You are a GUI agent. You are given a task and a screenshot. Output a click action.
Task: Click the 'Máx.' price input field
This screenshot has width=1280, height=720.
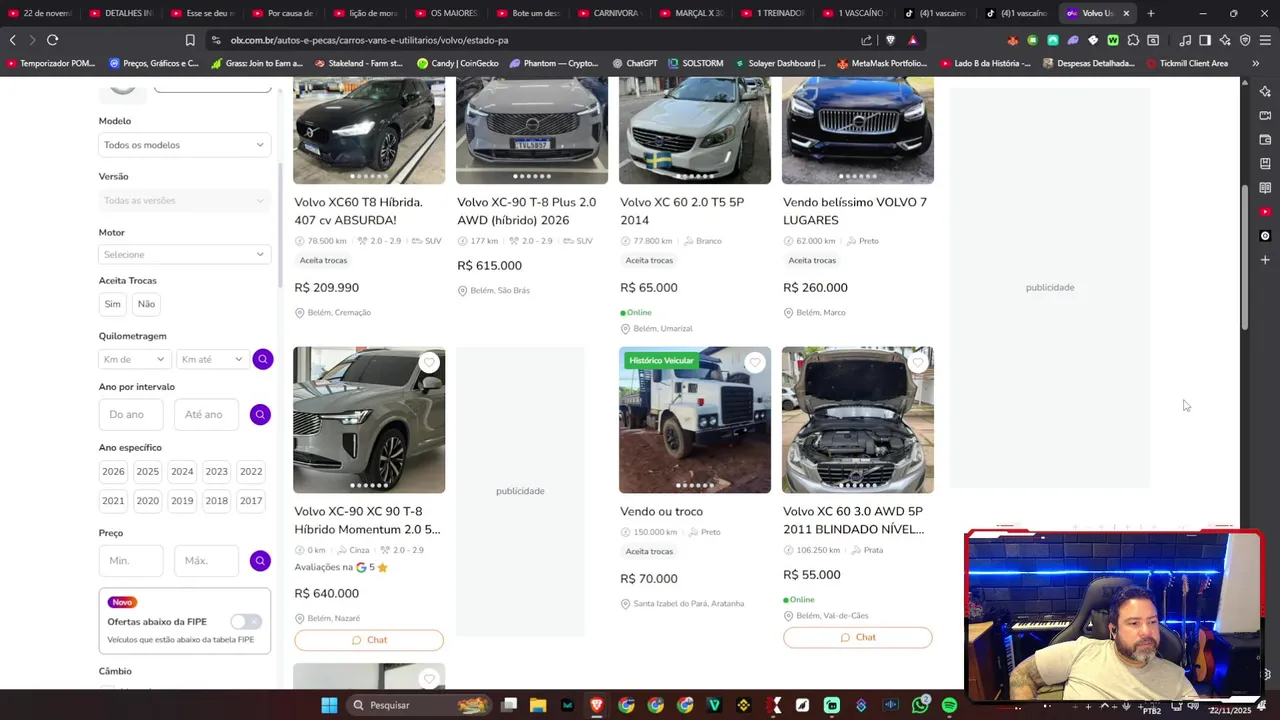coord(206,561)
